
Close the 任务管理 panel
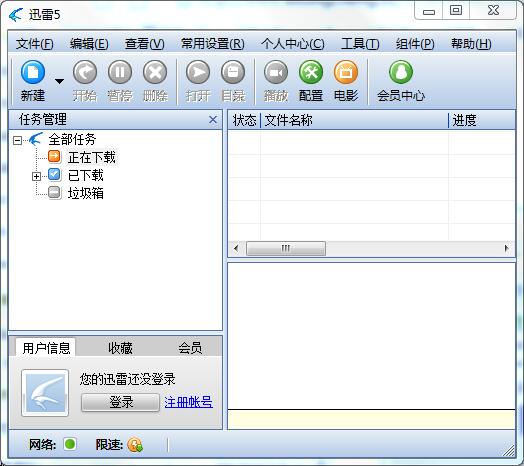213,119
